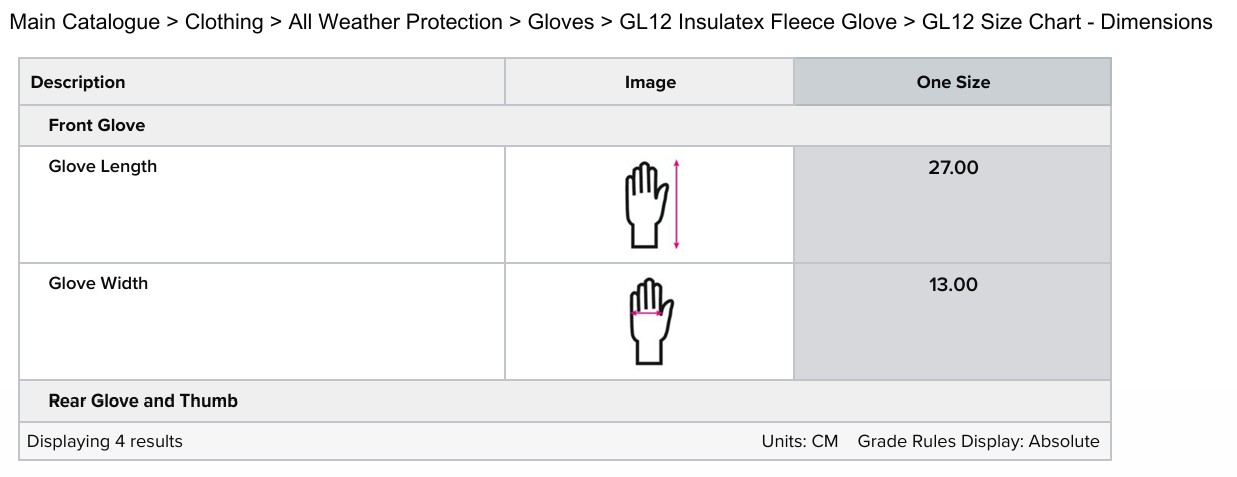Click the glove width diagram icon
This screenshot has width=1237, height=477.
click(650, 321)
